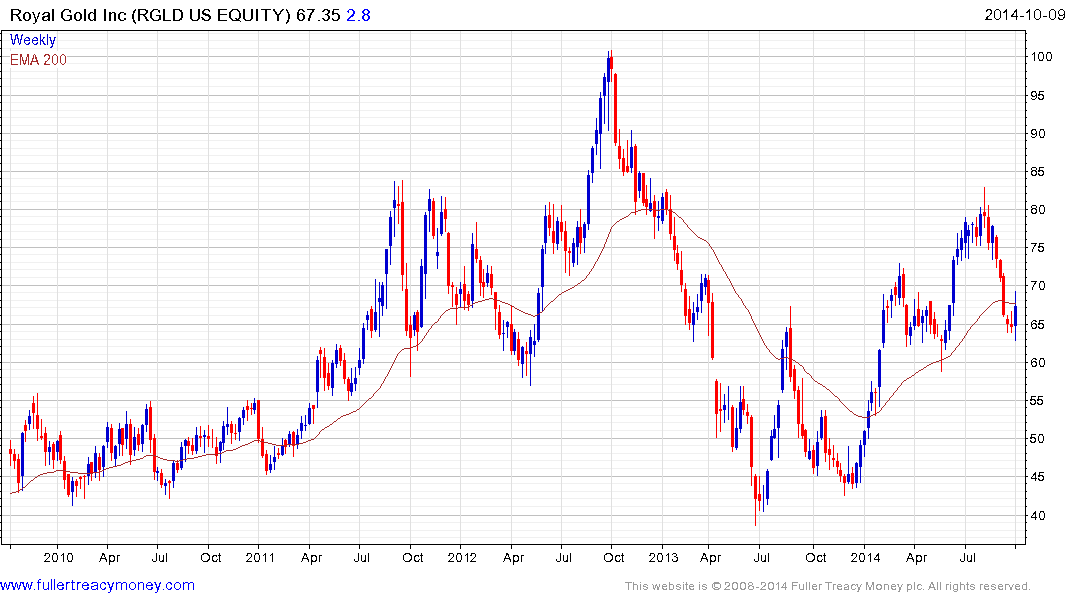Click the 95 price axis label
Screen dimensions: 1075x600
1039,95
